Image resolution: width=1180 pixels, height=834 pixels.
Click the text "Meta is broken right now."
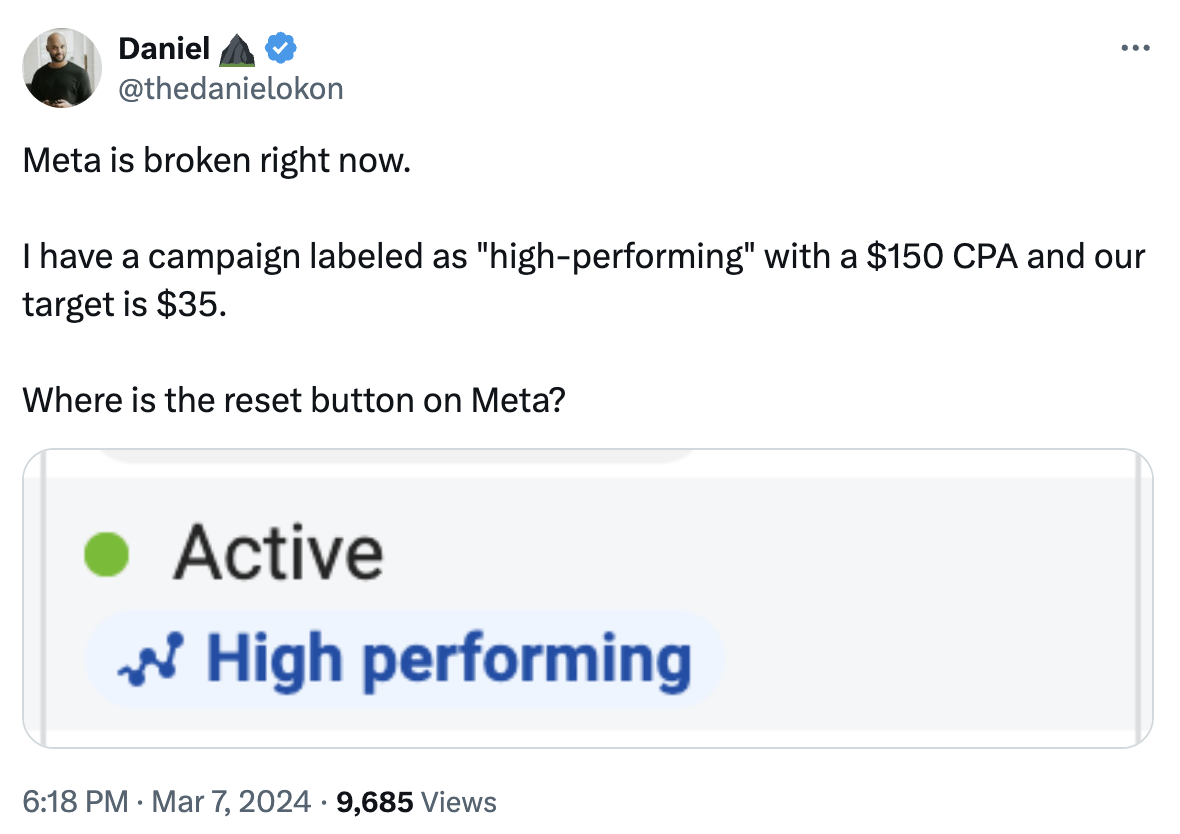(217, 160)
